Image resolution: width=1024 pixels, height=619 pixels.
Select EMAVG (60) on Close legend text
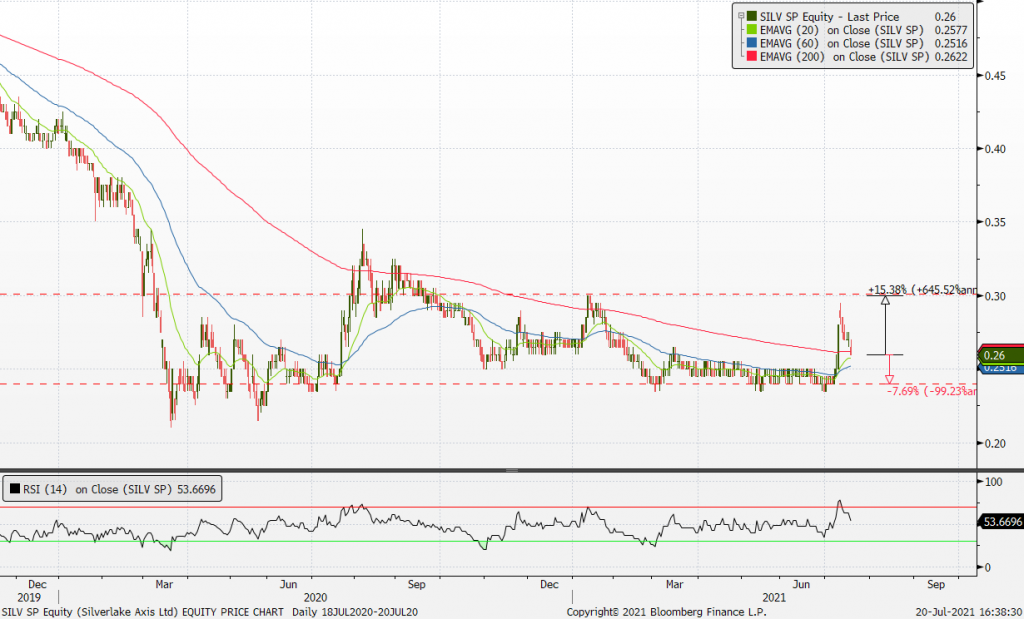pos(842,44)
